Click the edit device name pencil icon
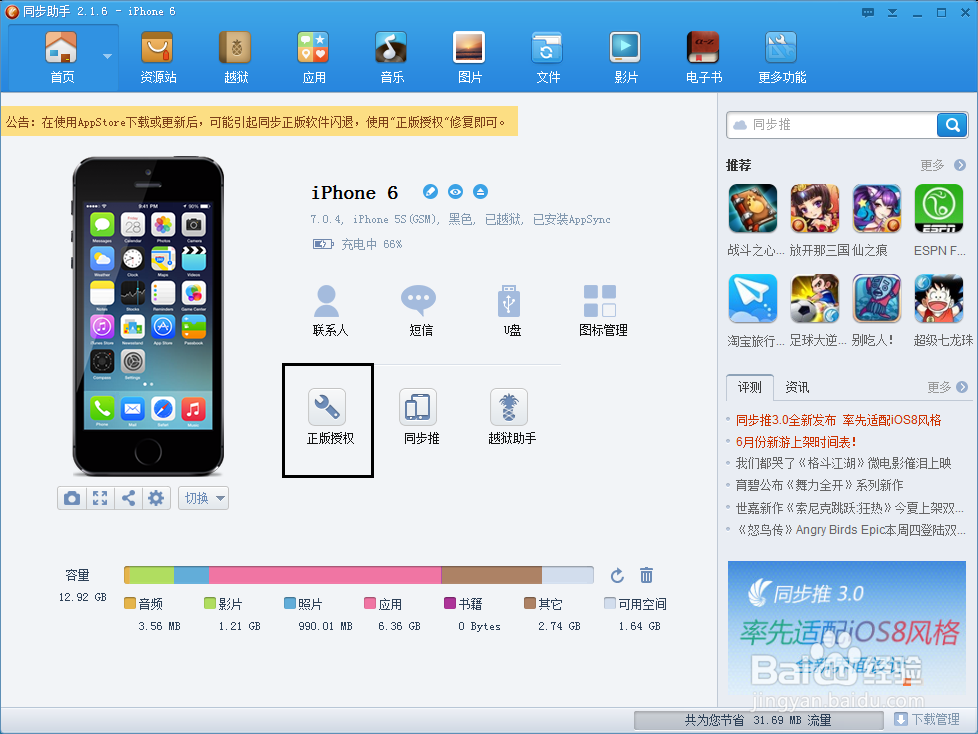This screenshot has height=734, width=978. point(430,192)
